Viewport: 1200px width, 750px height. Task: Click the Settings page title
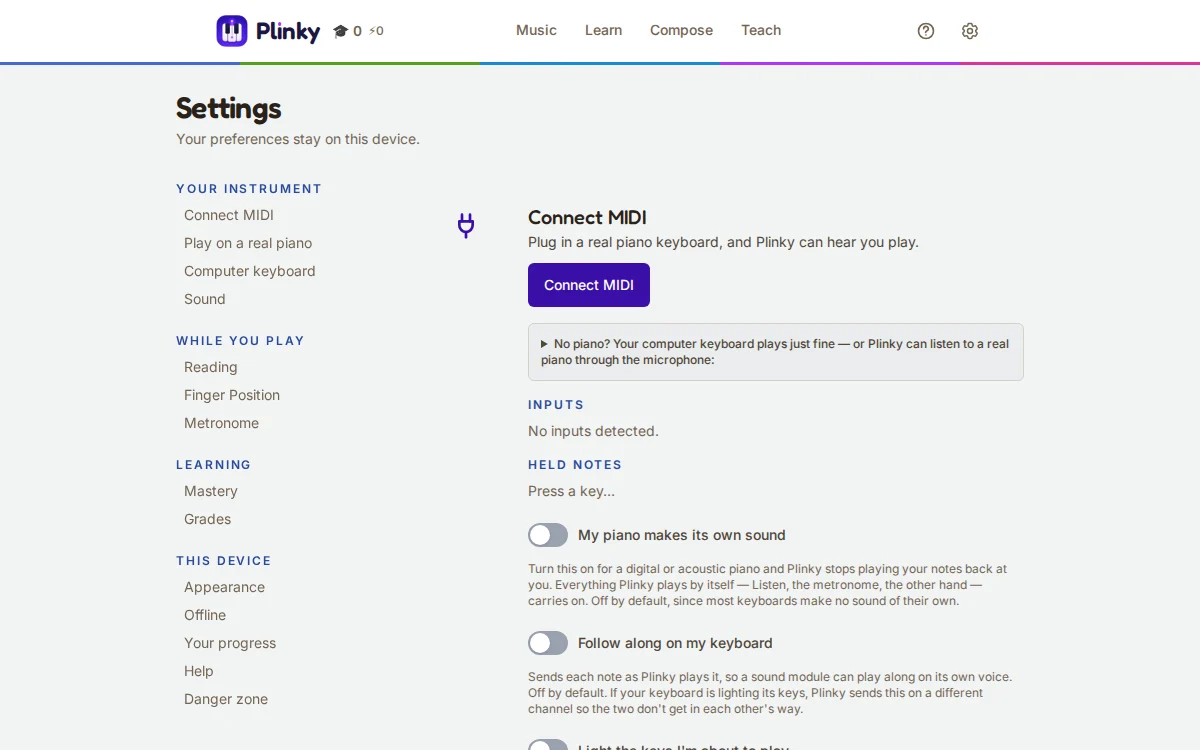(x=229, y=108)
